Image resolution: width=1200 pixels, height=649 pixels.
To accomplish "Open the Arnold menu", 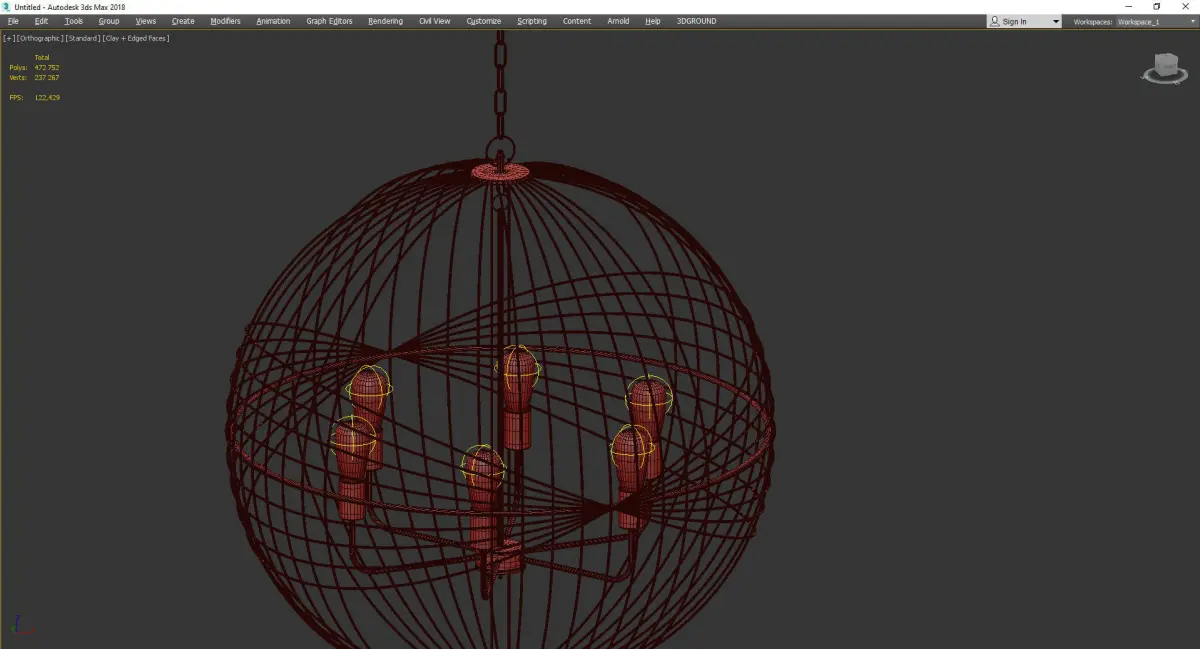I will [618, 21].
